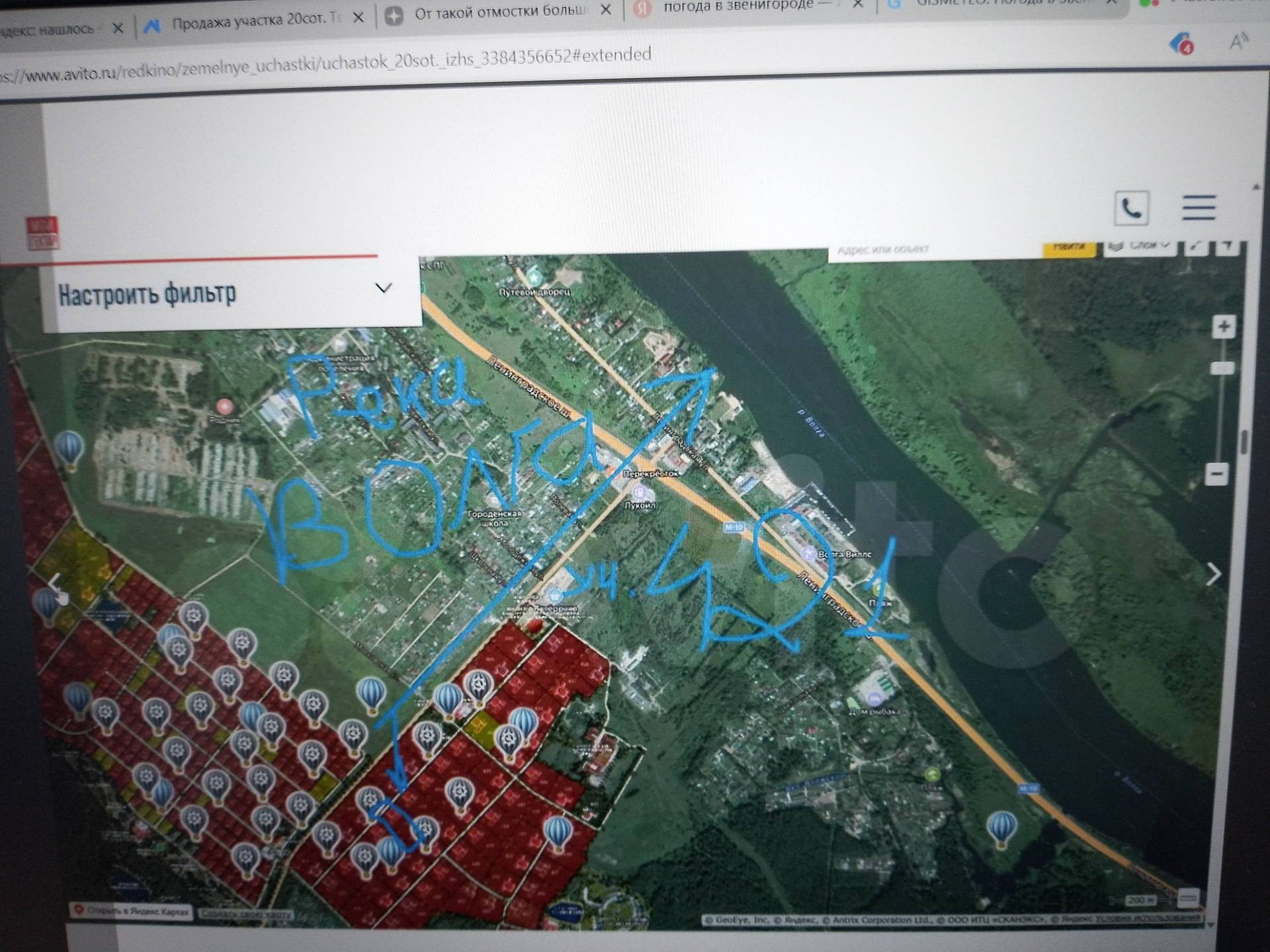Open the hamburger menu
The width and height of the screenshot is (1270, 952).
tap(1199, 207)
